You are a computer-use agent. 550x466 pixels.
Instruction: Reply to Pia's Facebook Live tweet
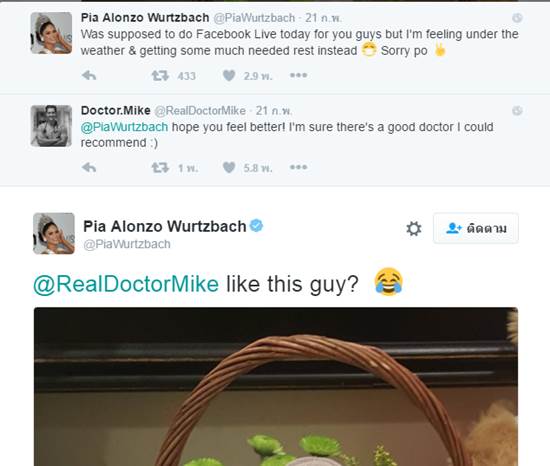pos(89,75)
